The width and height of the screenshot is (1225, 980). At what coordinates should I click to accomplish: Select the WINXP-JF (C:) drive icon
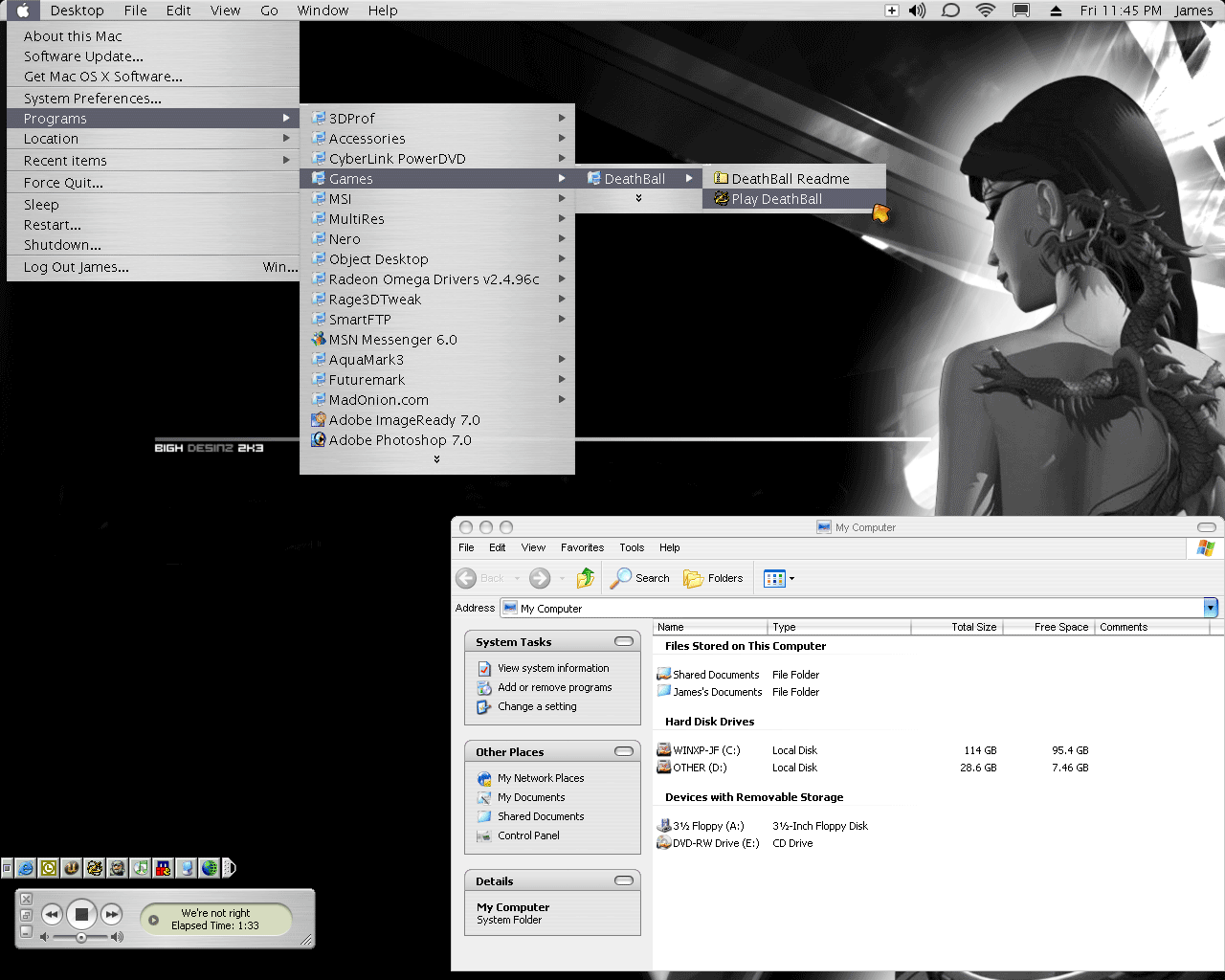[664, 750]
